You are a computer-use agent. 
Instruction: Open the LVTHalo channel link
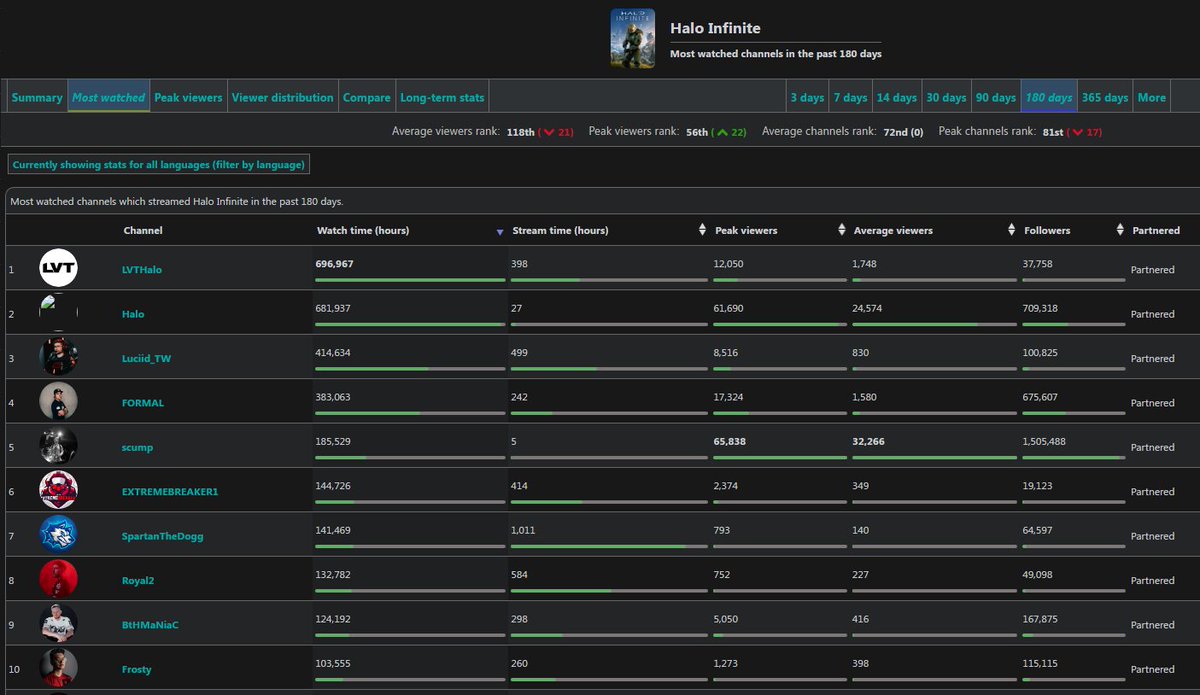pyautogui.click(x=142, y=270)
